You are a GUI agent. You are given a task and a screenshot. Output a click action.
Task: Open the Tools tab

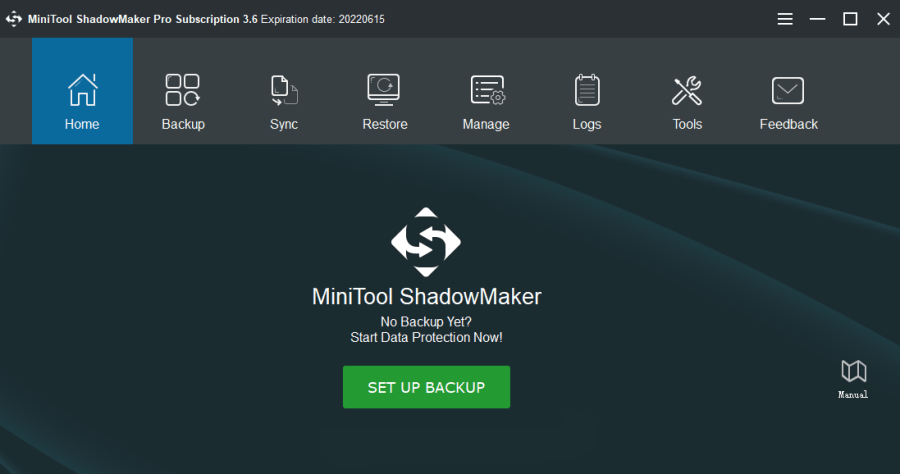tap(687, 91)
